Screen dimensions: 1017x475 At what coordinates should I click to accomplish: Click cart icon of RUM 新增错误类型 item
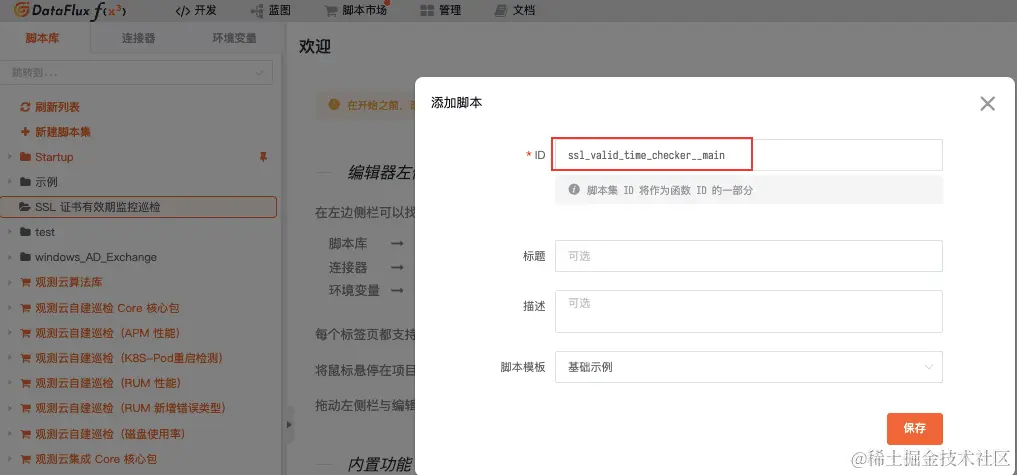(26, 409)
